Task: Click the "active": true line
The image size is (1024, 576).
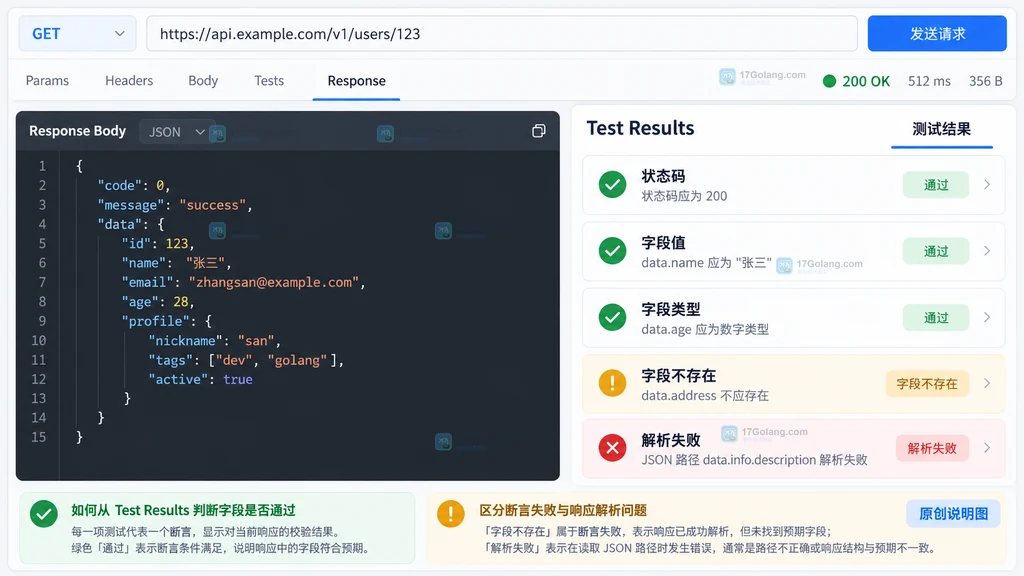Action: point(200,379)
